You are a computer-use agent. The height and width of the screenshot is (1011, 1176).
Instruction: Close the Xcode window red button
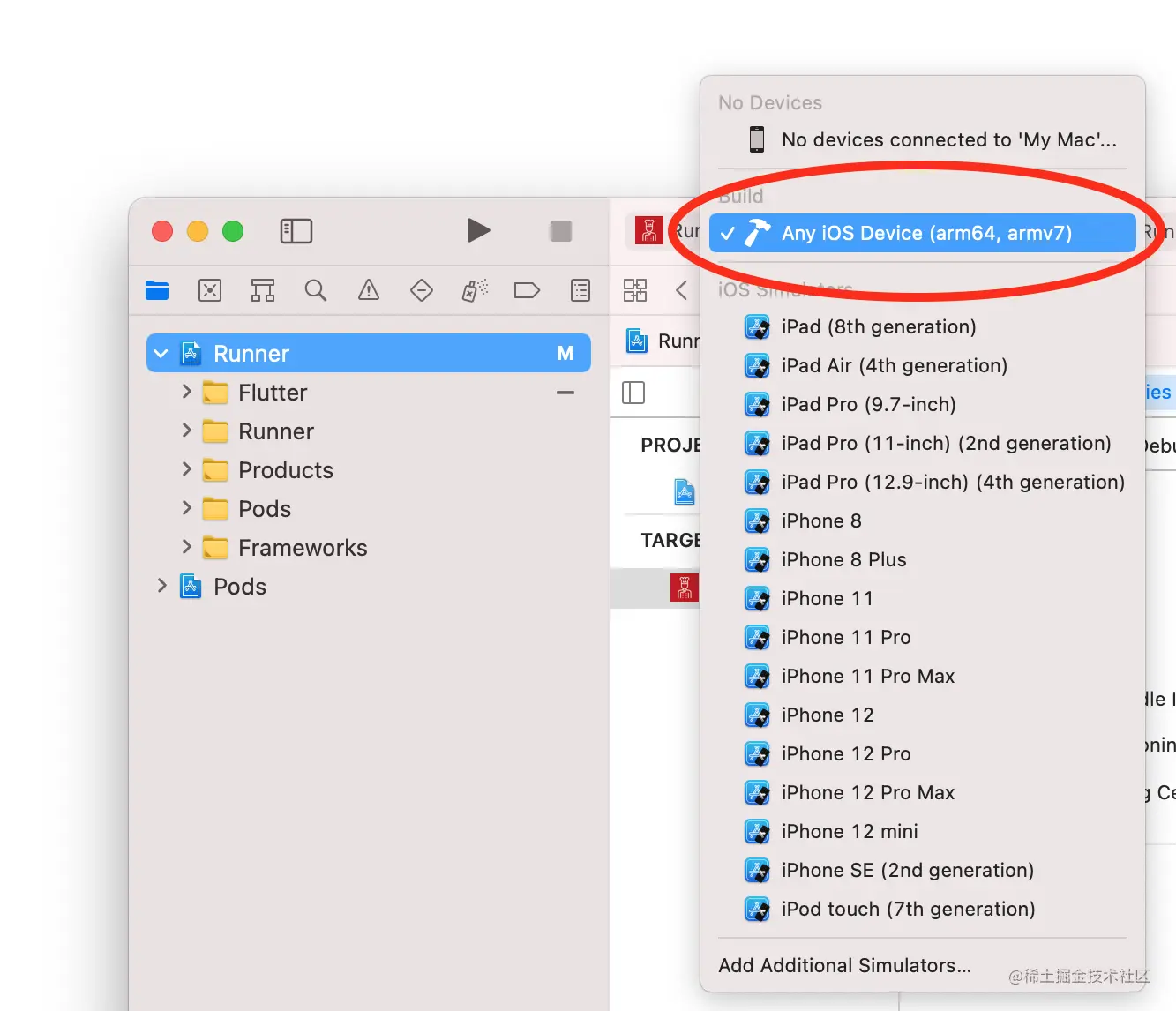pos(162,231)
